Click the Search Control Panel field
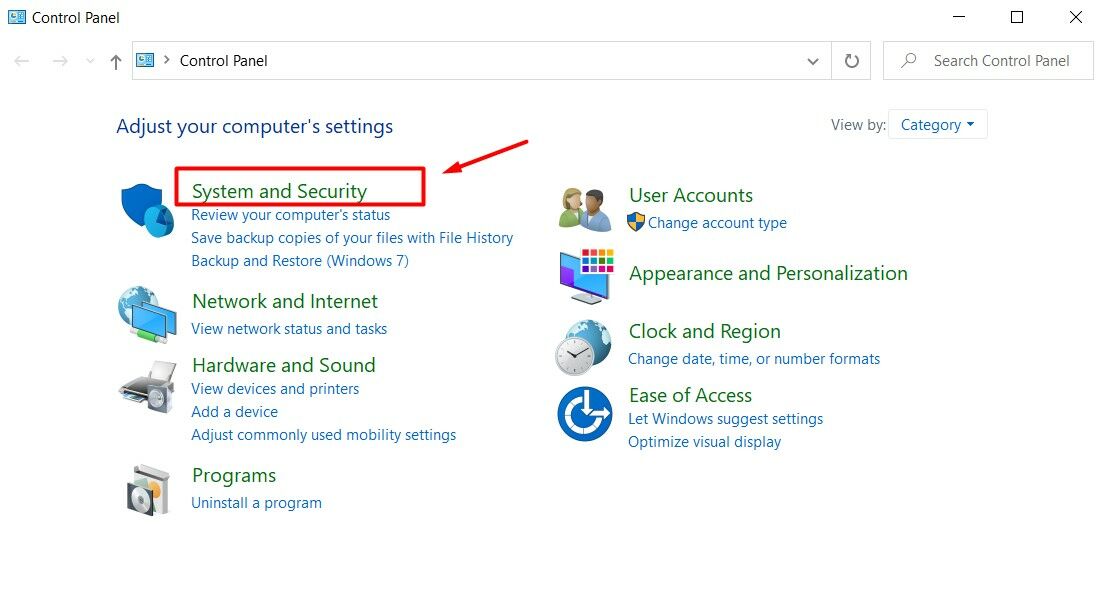Image resolution: width=1104 pixels, height=609 pixels. point(988,61)
